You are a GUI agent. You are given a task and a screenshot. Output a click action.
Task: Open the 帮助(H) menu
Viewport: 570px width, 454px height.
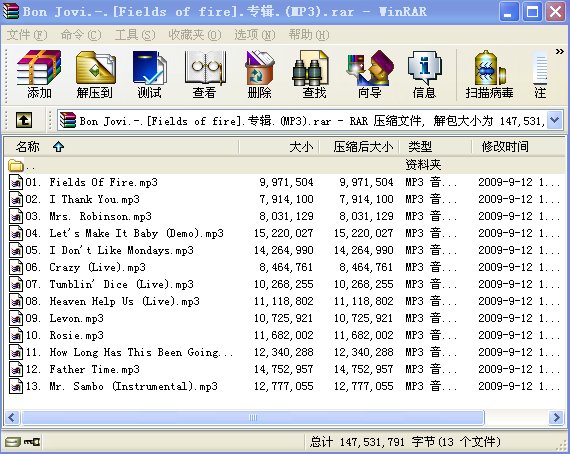(309, 35)
